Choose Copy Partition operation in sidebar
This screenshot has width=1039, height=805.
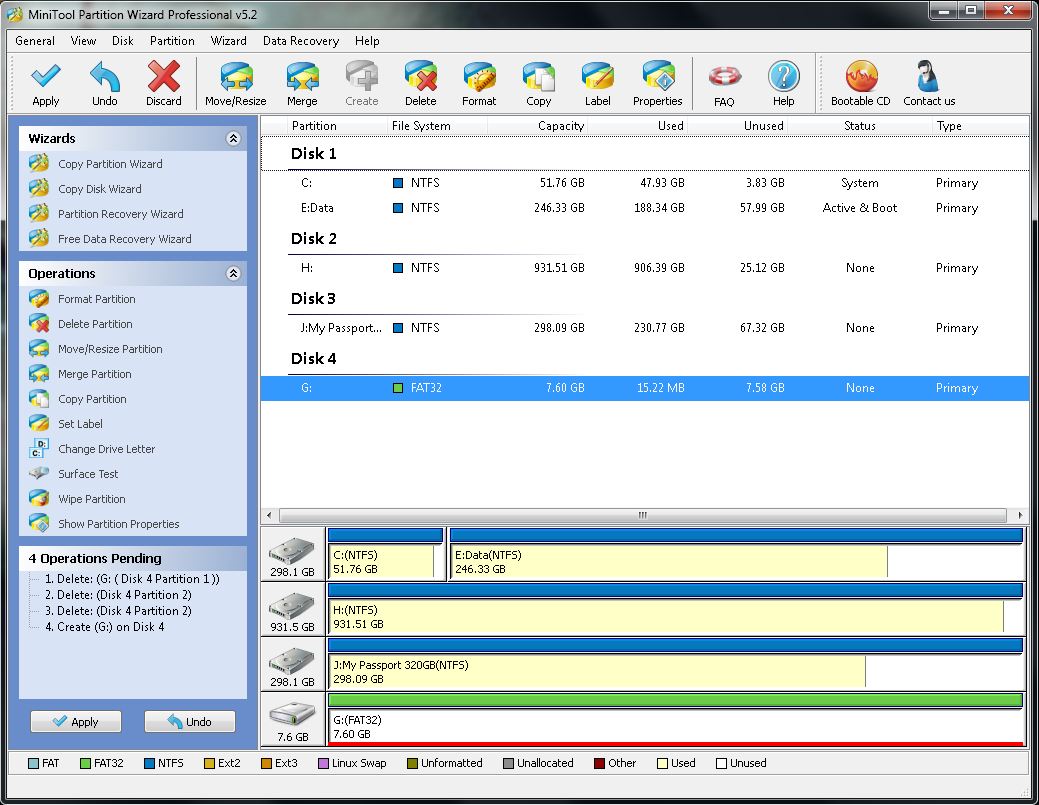coord(92,399)
